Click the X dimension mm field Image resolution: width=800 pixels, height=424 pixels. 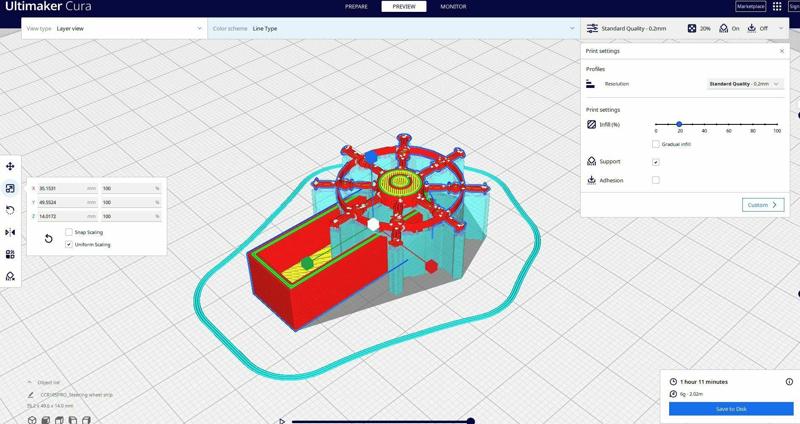67,188
